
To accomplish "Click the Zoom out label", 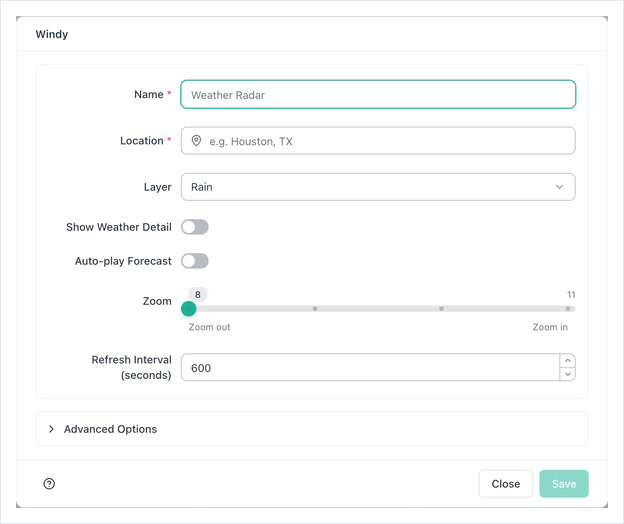I will click(209, 327).
